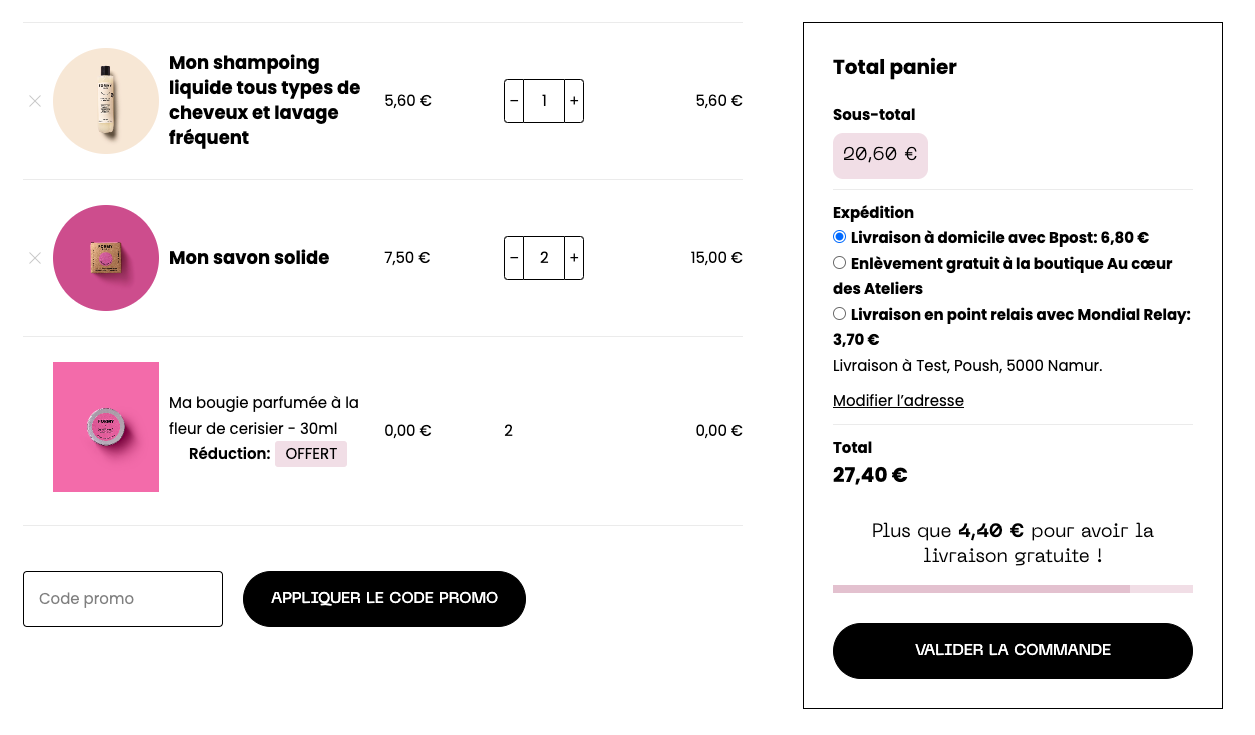Focus the Code promo text field

tap(123, 599)
